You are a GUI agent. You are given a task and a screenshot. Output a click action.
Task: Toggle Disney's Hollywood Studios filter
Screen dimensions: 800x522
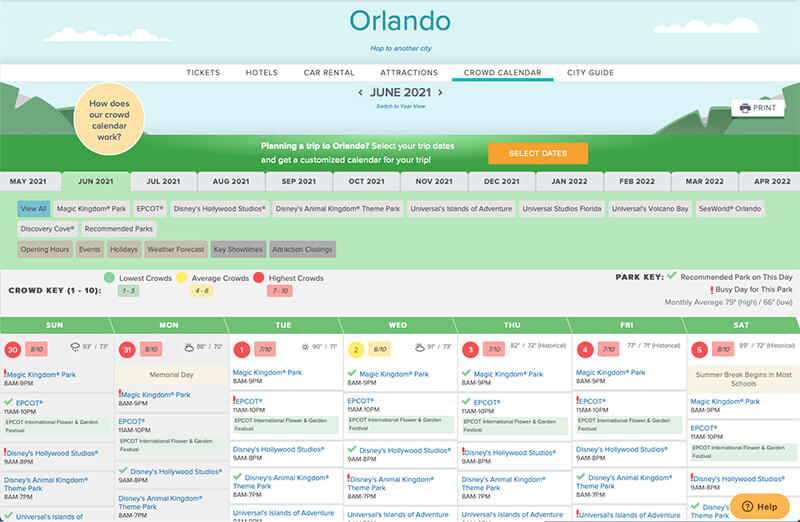coord(219,209)
